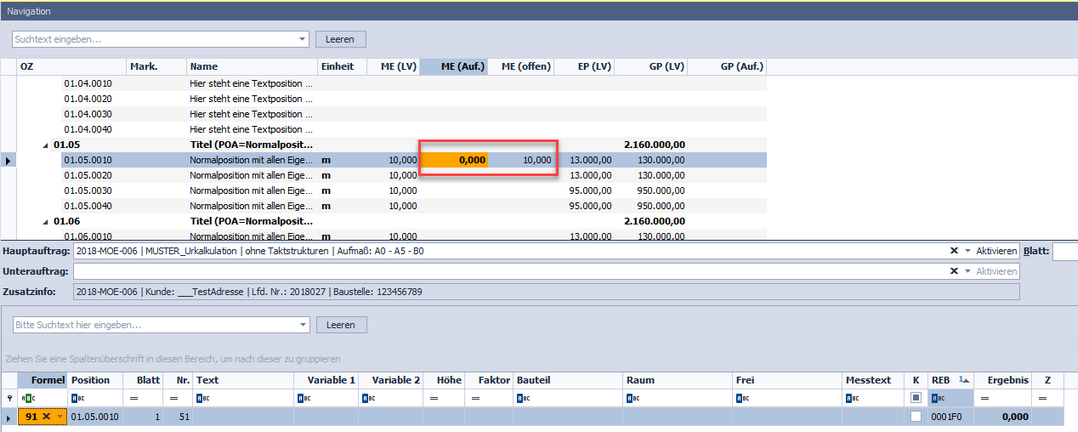Open the Hauptauftrag dropdown arrow
The height and width of the screenshot is (432, 1078).
tap(967, 251)
